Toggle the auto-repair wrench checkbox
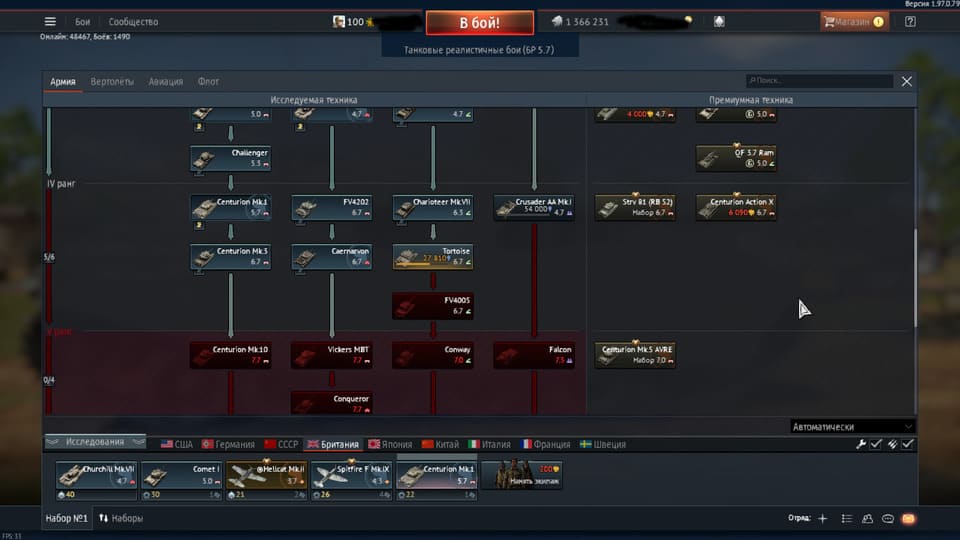Image resolution: width=960 pixels, height=540 pixels. click(x=876, y=444)
